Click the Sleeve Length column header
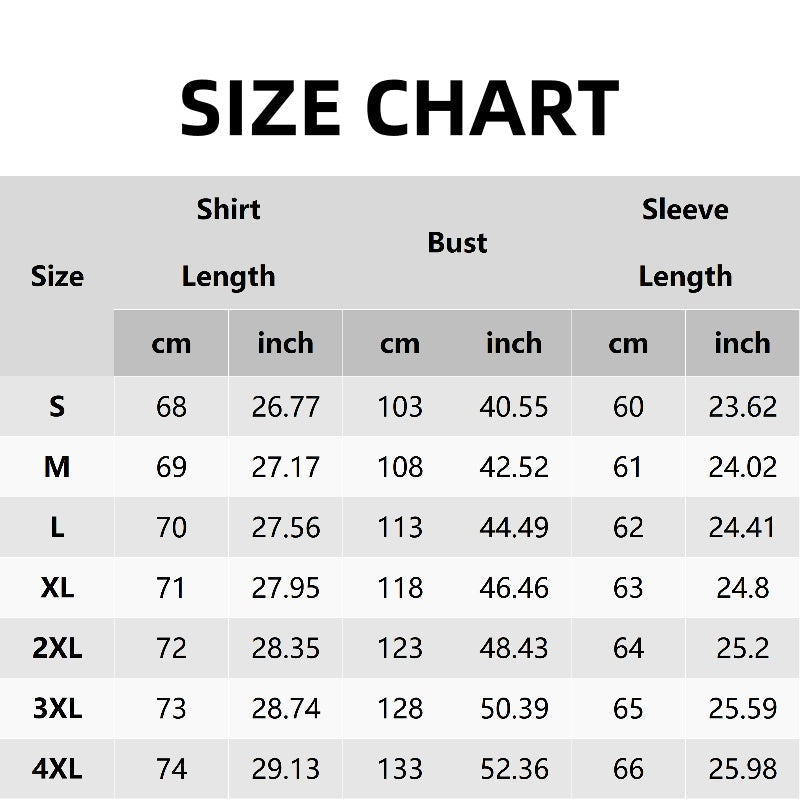 pos(685,243)
